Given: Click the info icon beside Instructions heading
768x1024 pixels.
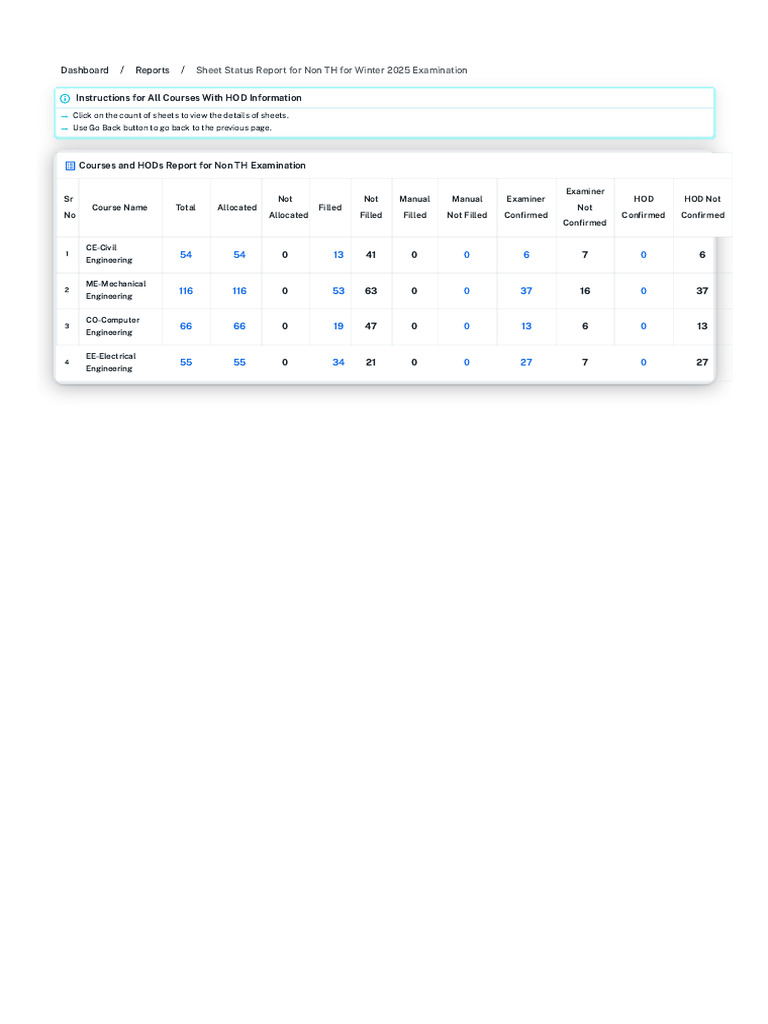Looking at the screenshot, I should (x=65, y=99).
